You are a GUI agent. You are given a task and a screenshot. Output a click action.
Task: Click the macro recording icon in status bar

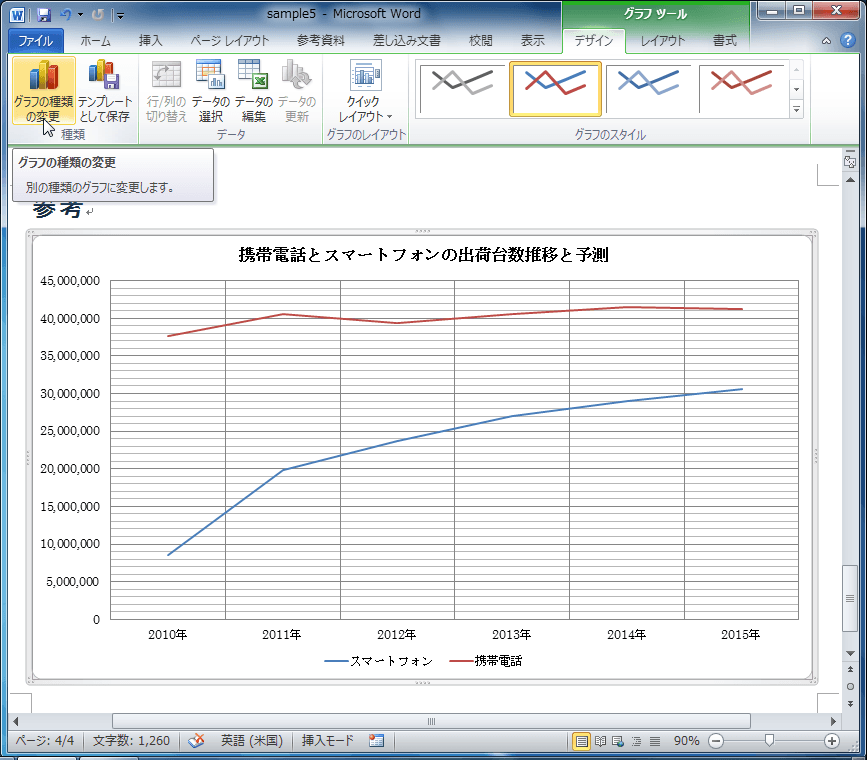tap(377, 741)
